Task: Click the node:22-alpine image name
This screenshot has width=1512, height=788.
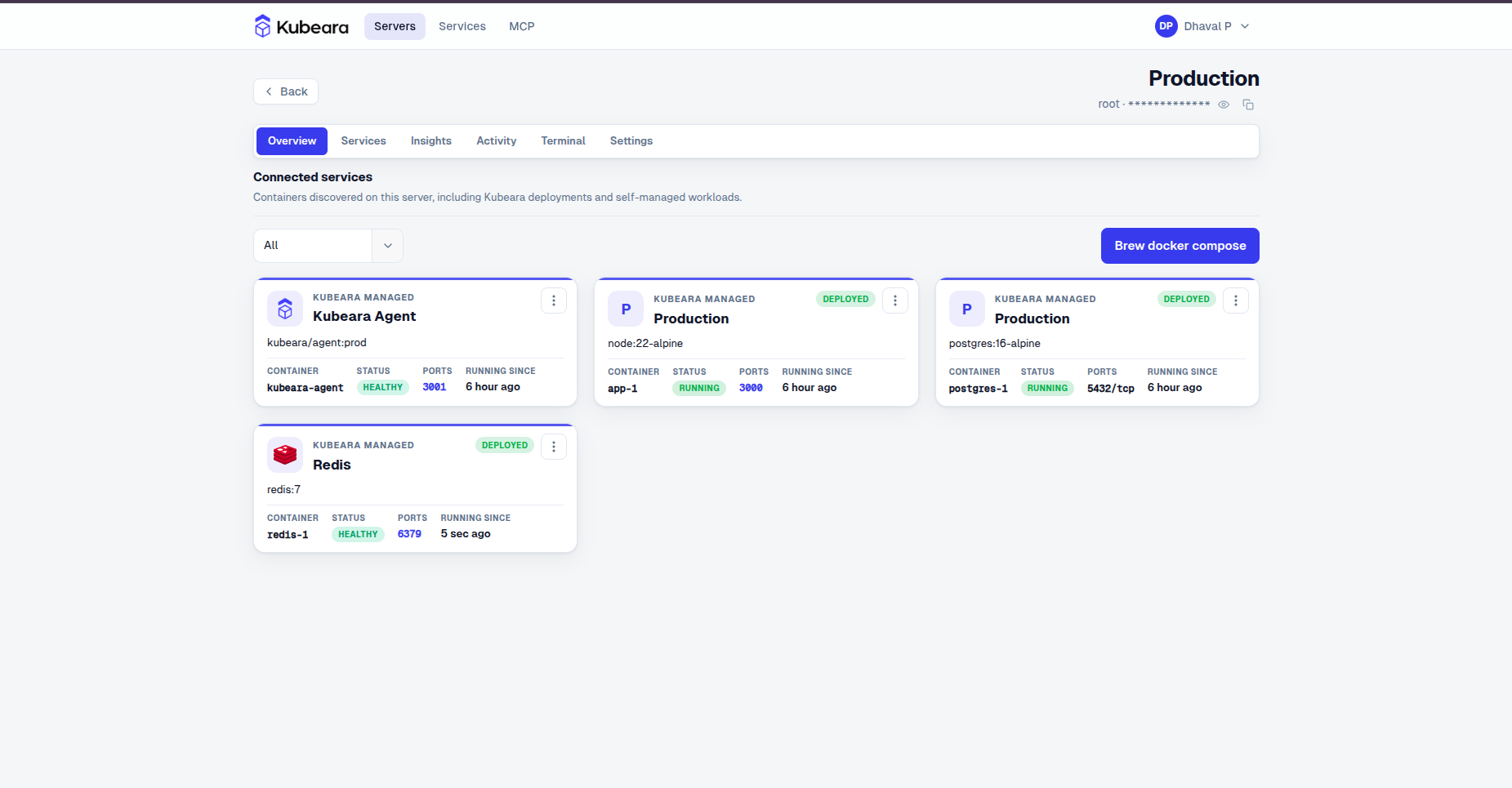Action: click(645, 344)
